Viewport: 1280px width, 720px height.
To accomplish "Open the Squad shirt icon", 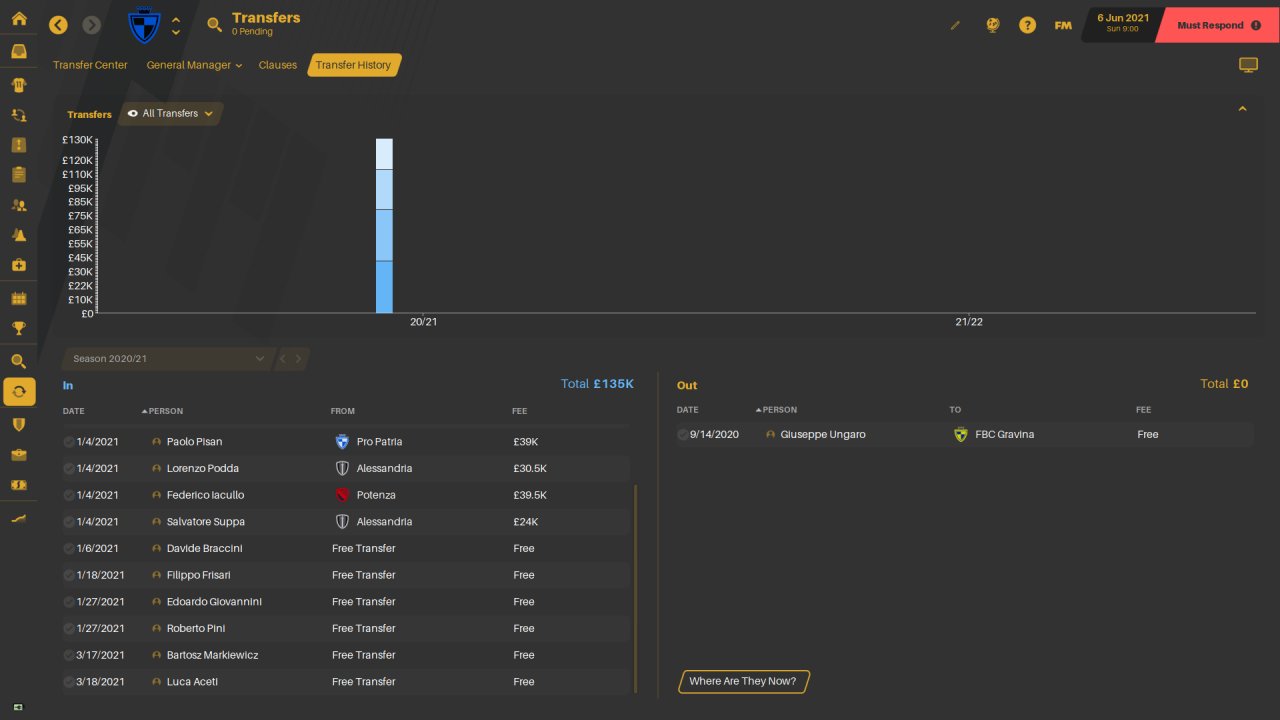I will (x=19, y=85).
